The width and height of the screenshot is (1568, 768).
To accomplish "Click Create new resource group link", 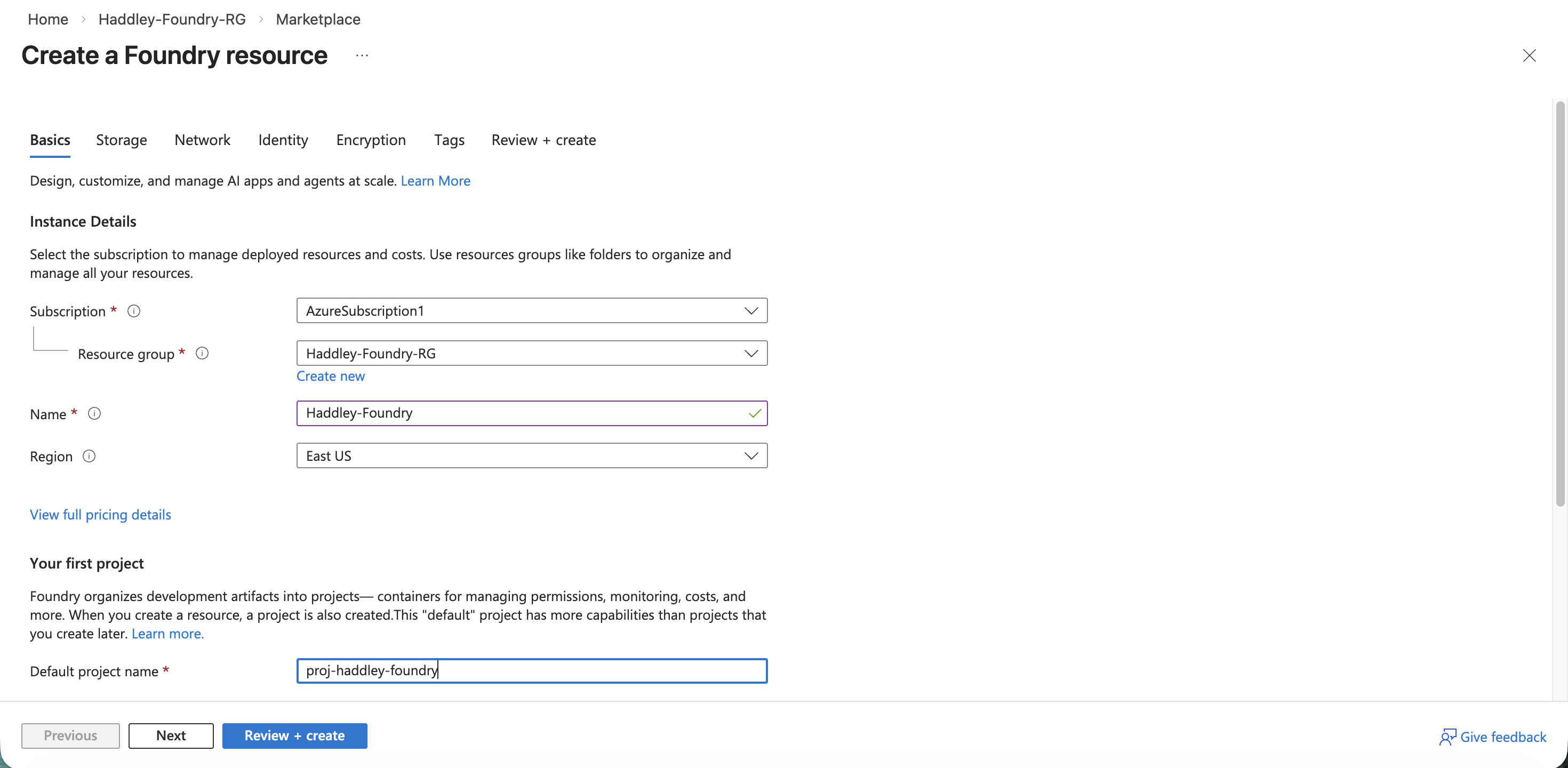I will point(331,376).
